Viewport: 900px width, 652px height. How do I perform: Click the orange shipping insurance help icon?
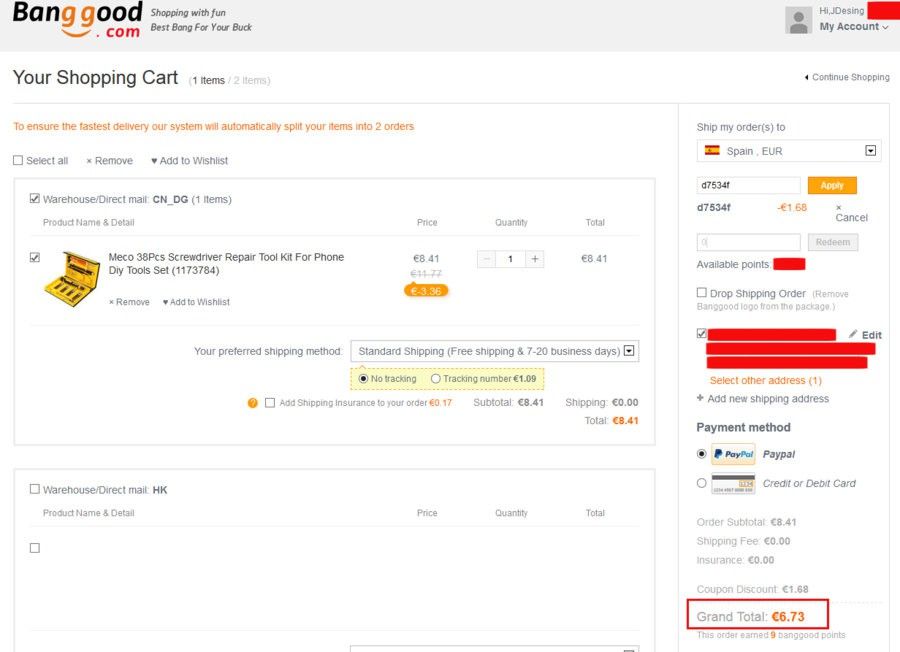pos(253,403)
